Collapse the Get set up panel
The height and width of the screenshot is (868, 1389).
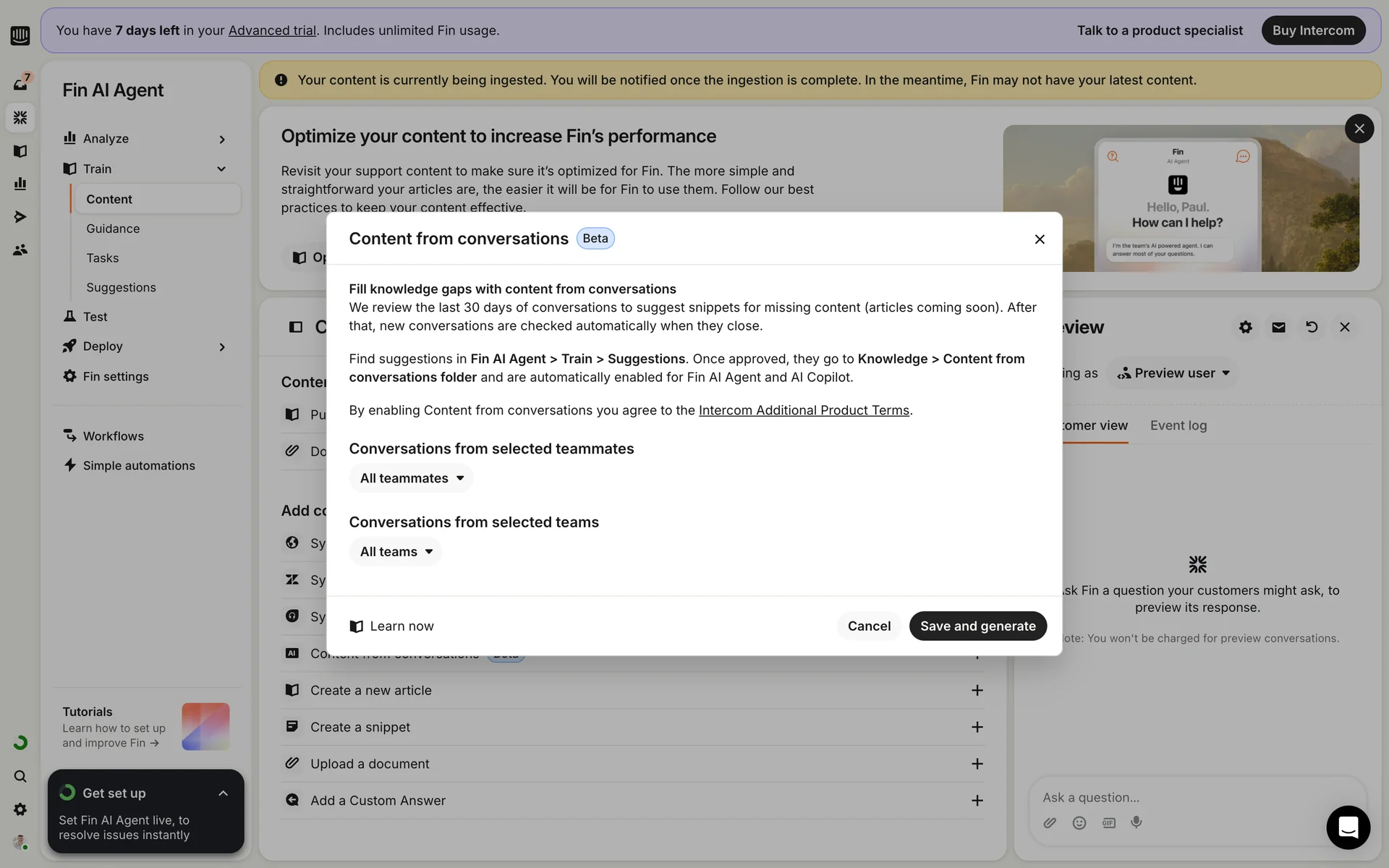click(223, 793)
